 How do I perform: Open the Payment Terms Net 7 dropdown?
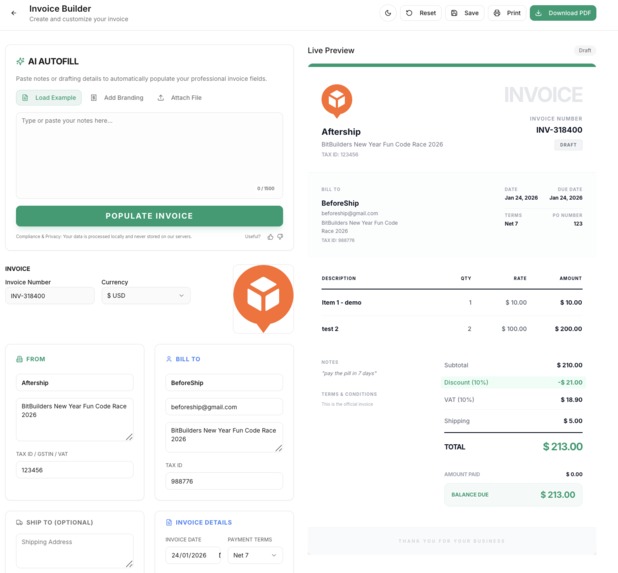(255, 555)
